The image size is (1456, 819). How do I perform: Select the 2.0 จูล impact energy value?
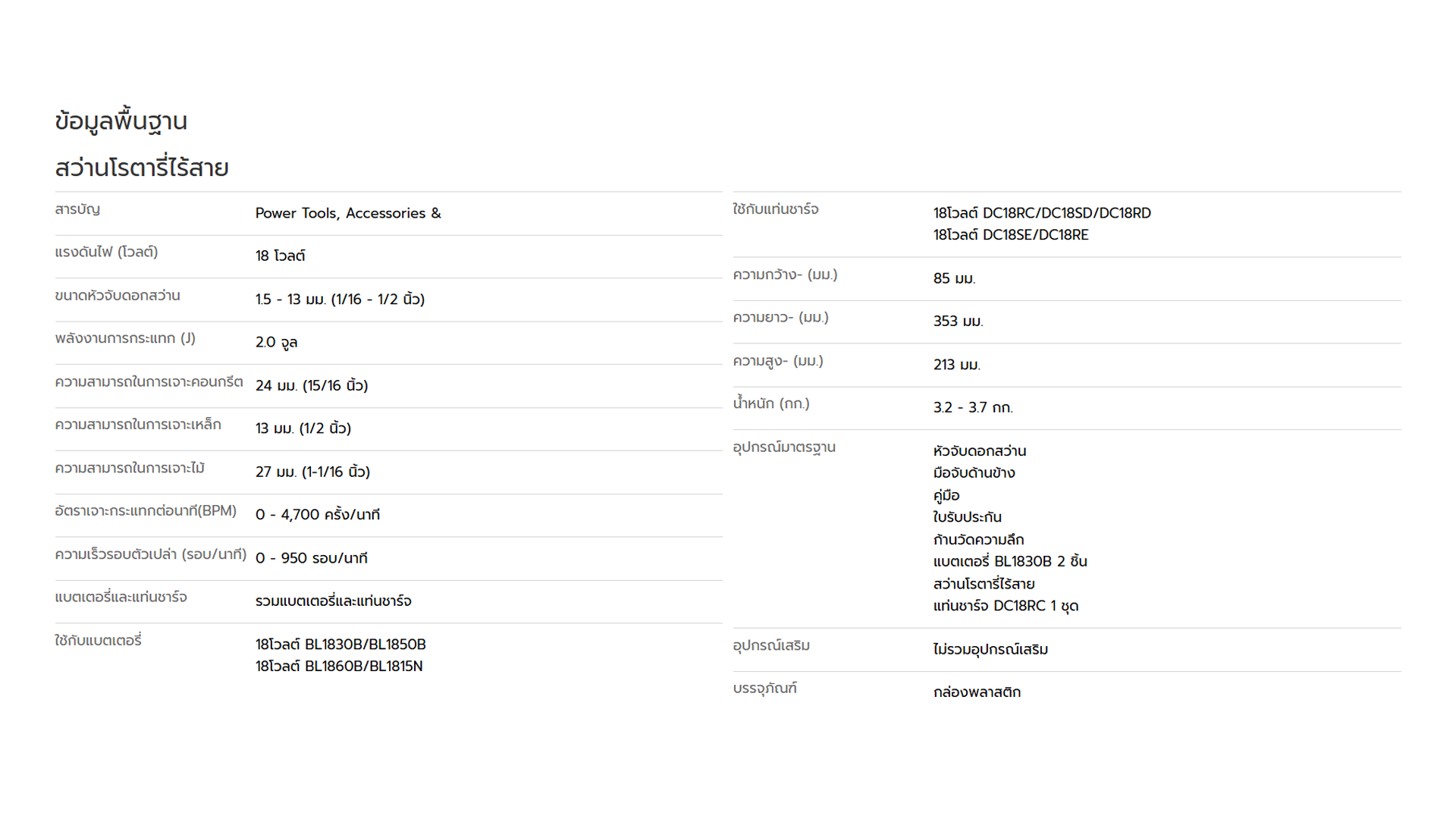tap(276, 343)
